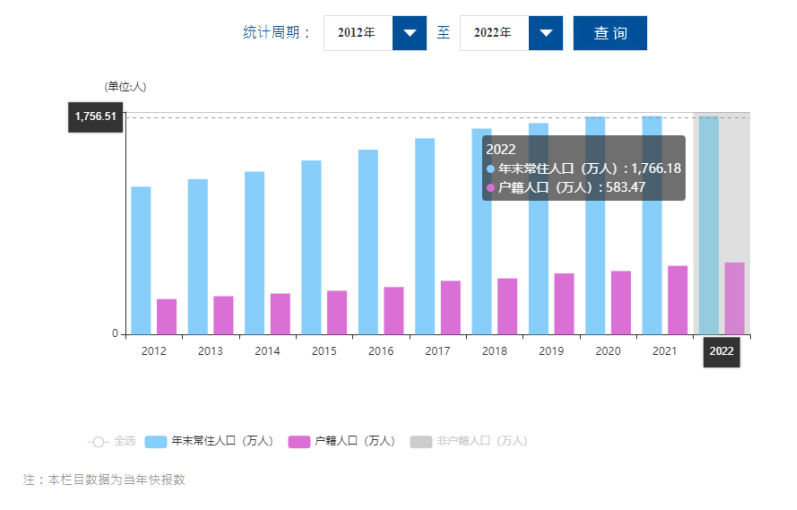Click the end year field showing 2022年
The image size is (797, 510).
(493, 33)
